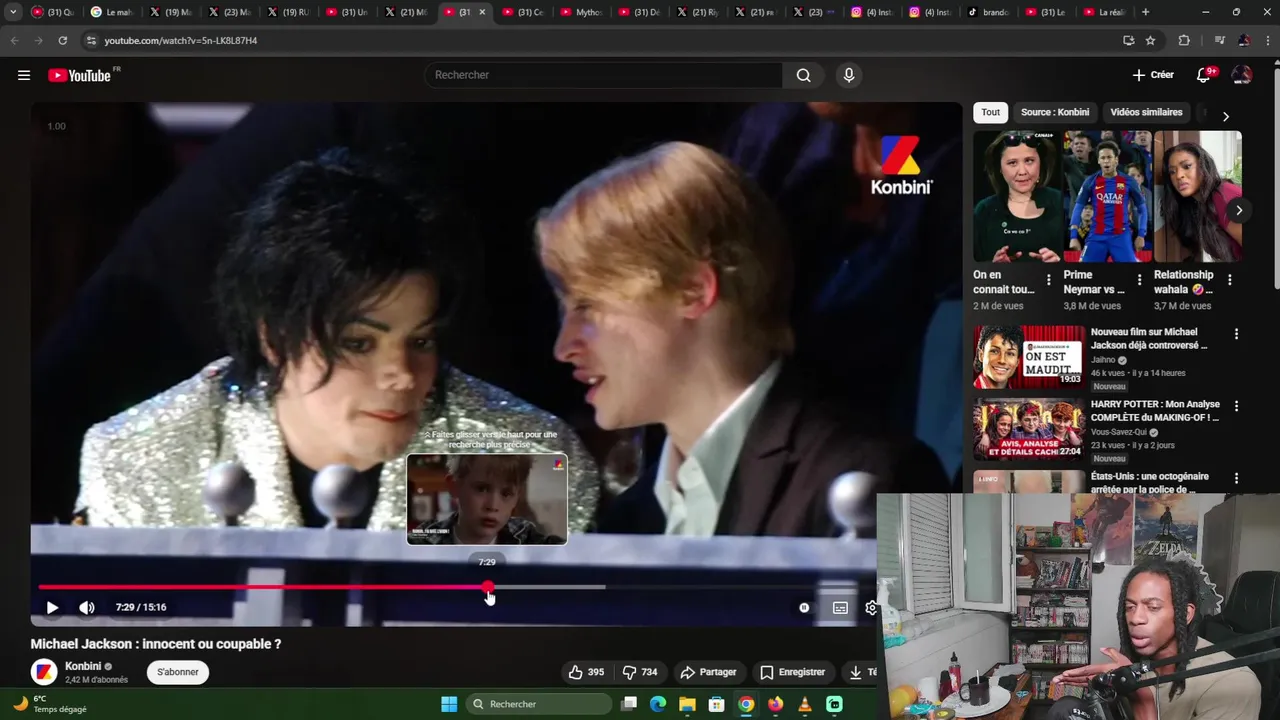1280x720 pixels.
Task: Click the seek preview thumbnail at 7:29
Action: coord(487,499)
